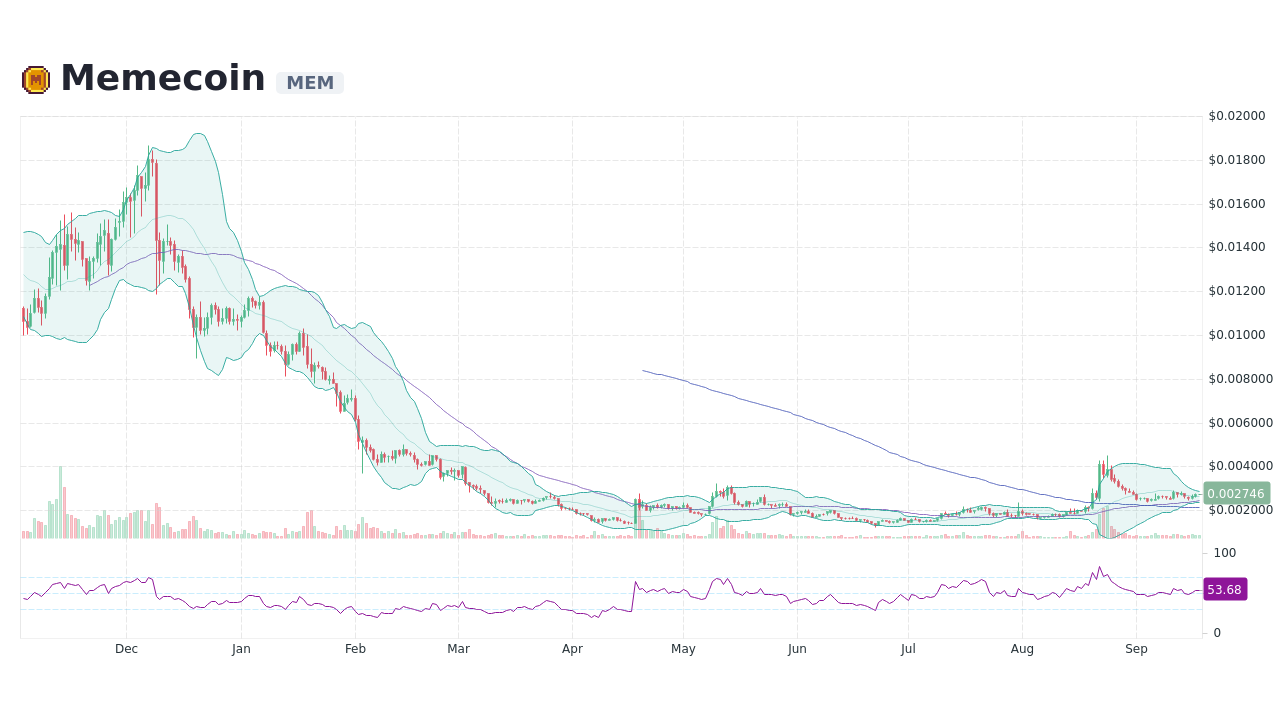Click the tallest green volume bar below the chart
Image resolution: width=1280 pixels, height=720 pixels.
(60, 500)
